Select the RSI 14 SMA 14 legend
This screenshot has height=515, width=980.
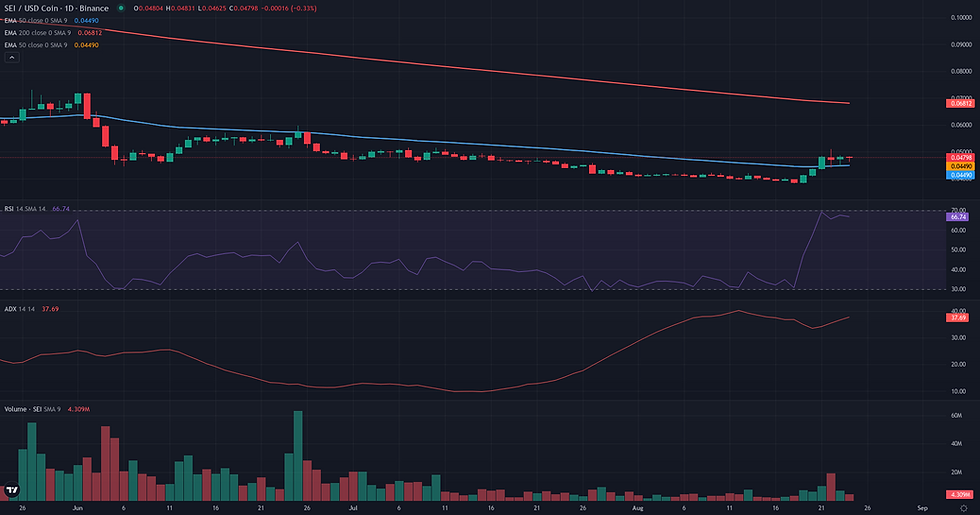coord(37,209)
